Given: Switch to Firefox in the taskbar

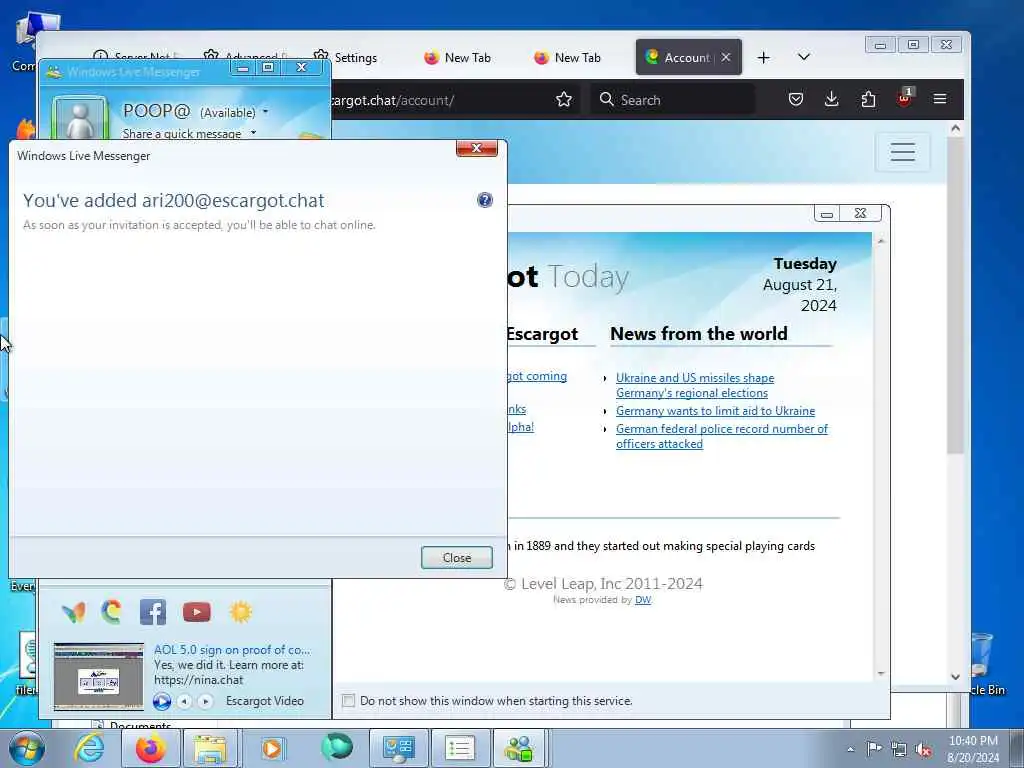Looking at the screenshot, I should point(151,748).
